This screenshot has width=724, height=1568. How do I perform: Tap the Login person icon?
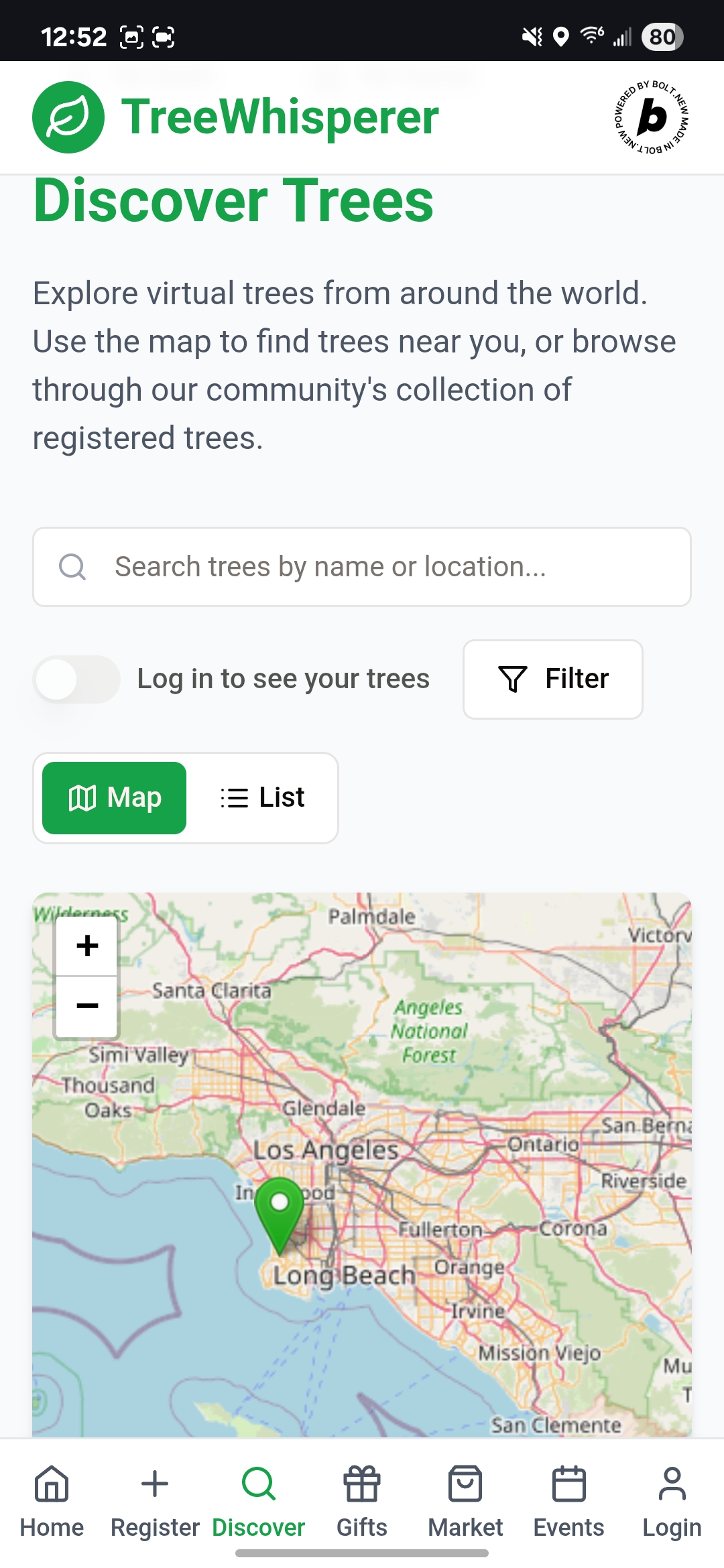pos(672,1484)
